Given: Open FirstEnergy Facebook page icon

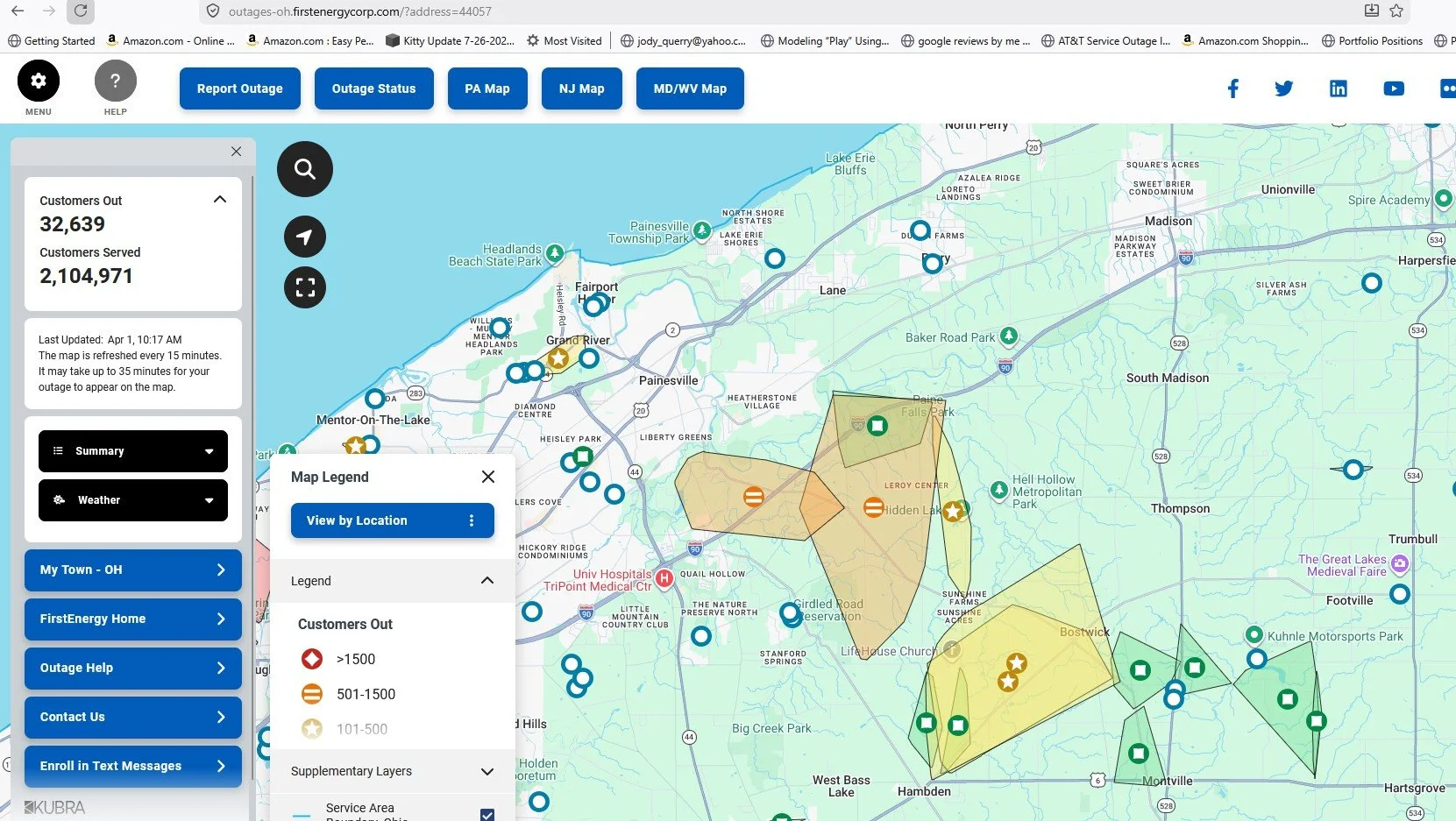Looking at the screenshot, I should click(1233, 88).
